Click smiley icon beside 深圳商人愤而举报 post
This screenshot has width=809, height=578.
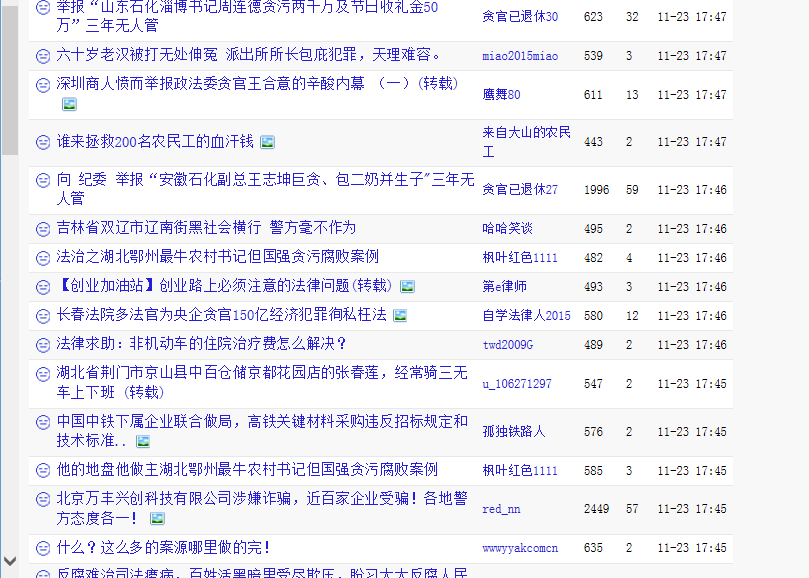43,85
